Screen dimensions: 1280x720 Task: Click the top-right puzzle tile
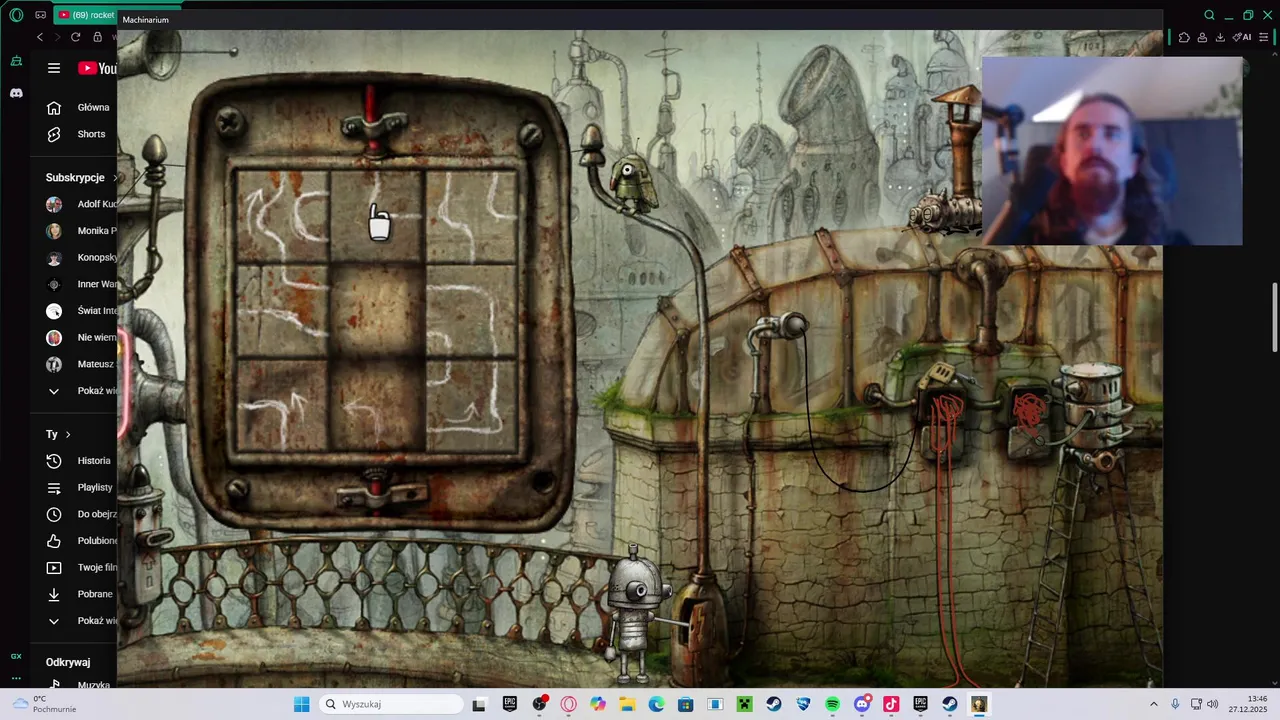472,214
